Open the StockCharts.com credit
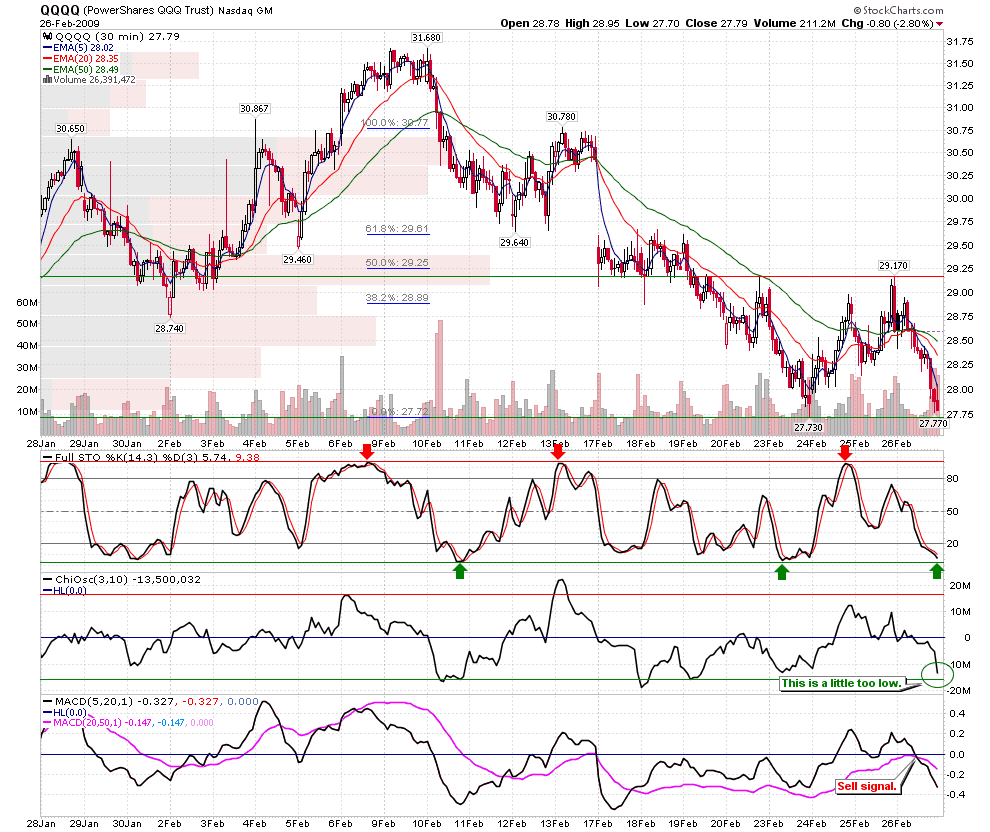The height and width of the screenshot is (832, 990). (x=898, y=10)
